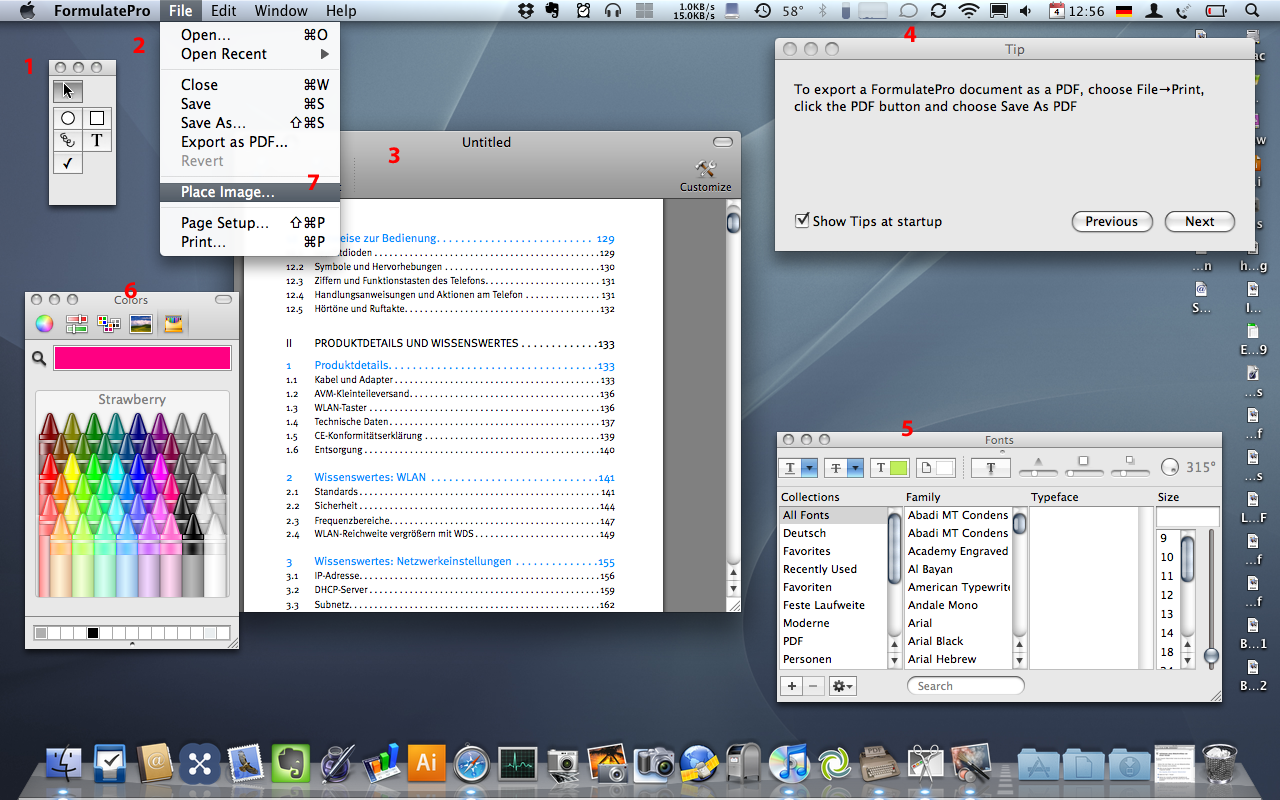The width and height of the screenshot is (1280, 800).
Task: Click Customize toolbar icon
Action: pos(705,174)
